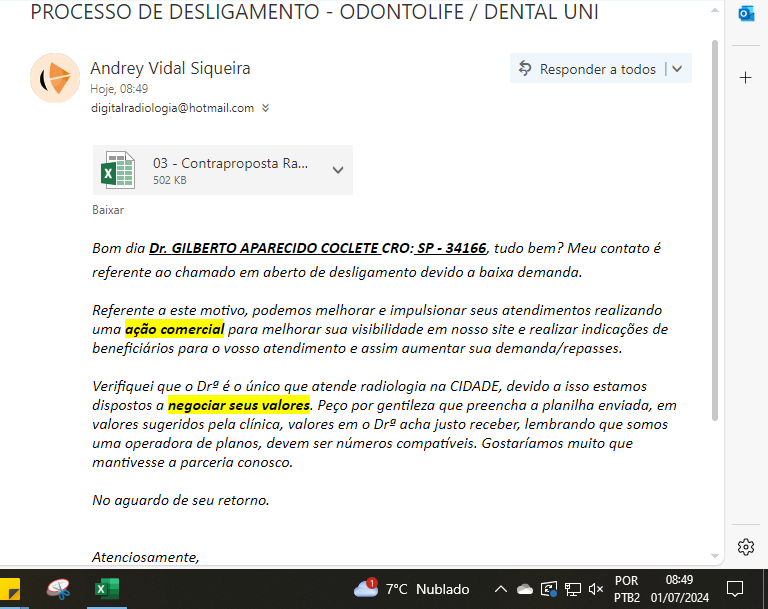Open the Snipping Tool taskbar icon
Viewport: 768px width, 609px height.
click(x=58, y=588)
